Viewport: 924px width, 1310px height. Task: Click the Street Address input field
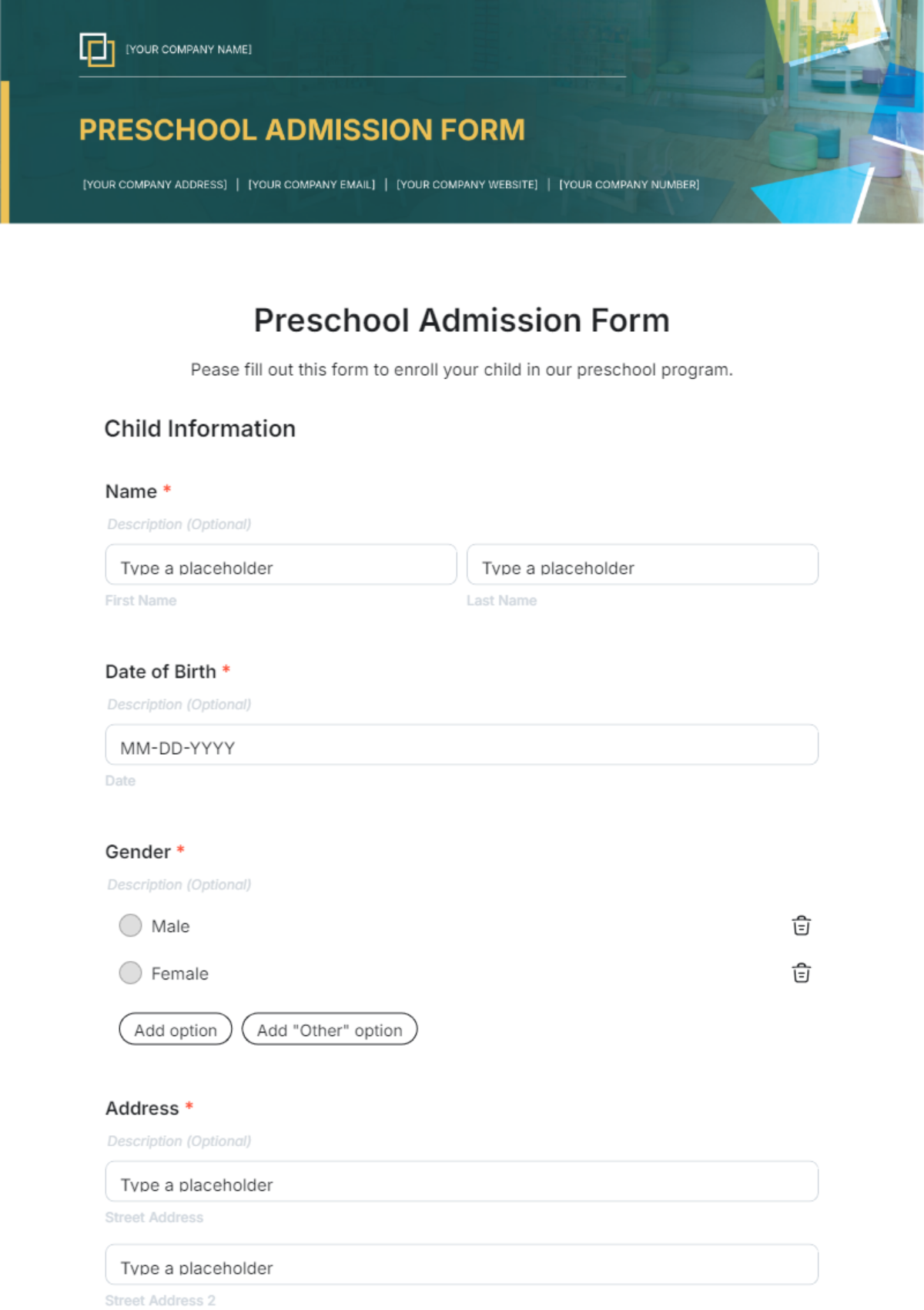(460, 1181)
